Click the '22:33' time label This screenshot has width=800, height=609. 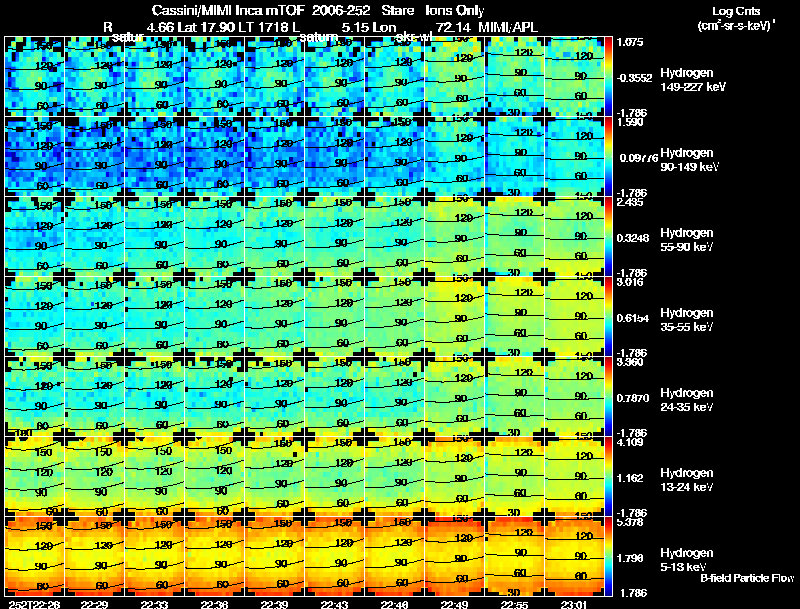click(x=154, y=604)
